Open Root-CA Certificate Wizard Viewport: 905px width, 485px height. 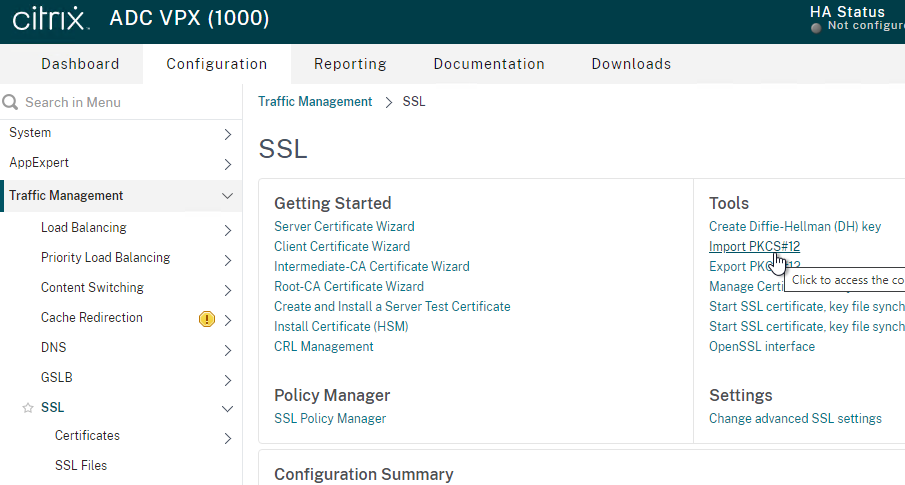click(349, 286)
